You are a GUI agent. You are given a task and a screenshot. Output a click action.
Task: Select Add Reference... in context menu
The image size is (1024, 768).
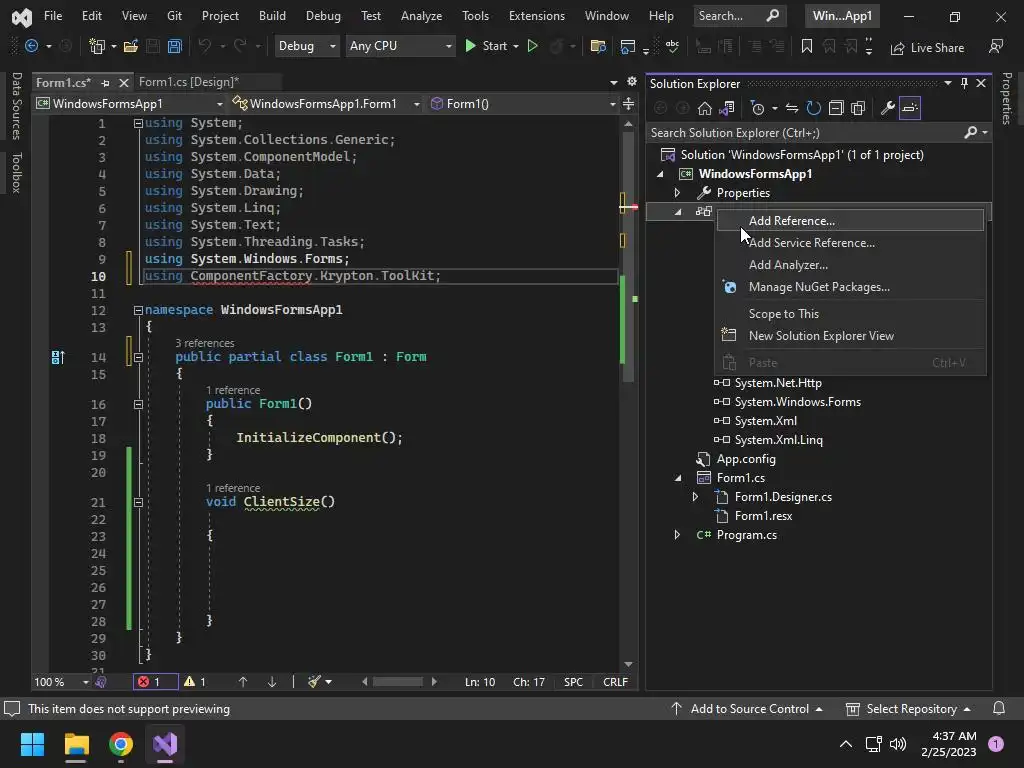point(850,221)
